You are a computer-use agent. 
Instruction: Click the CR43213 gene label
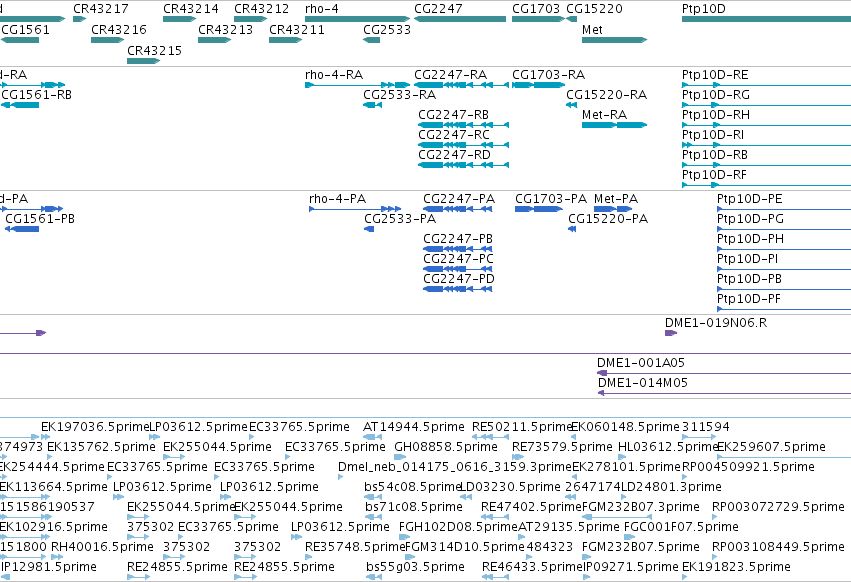click(226, 29)
